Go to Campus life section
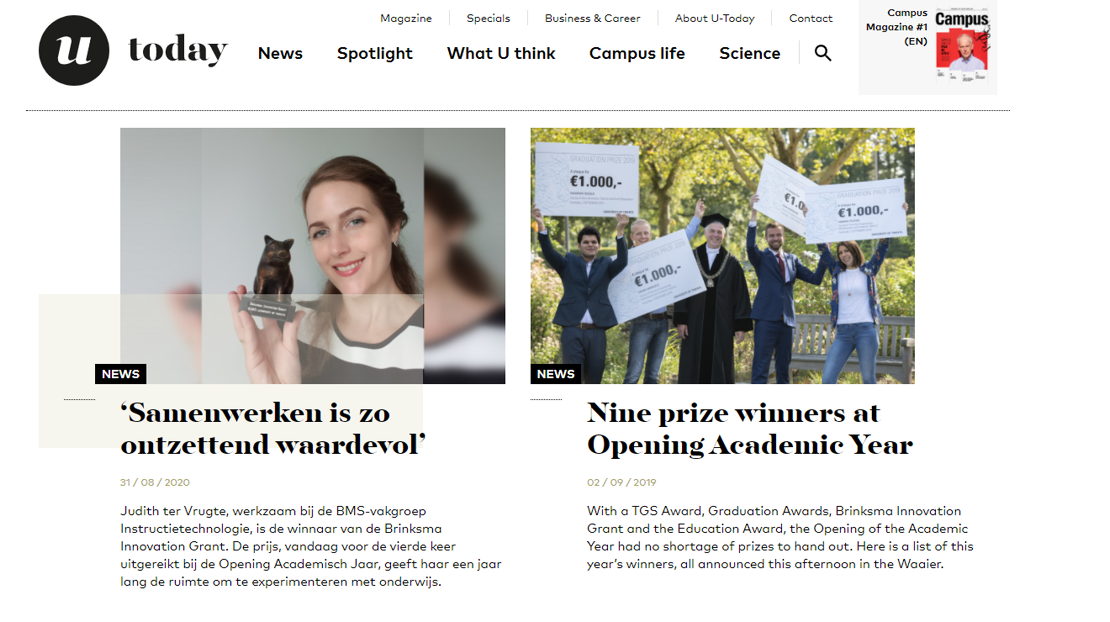The image size is (1110, 622). [x=637, y=53]
